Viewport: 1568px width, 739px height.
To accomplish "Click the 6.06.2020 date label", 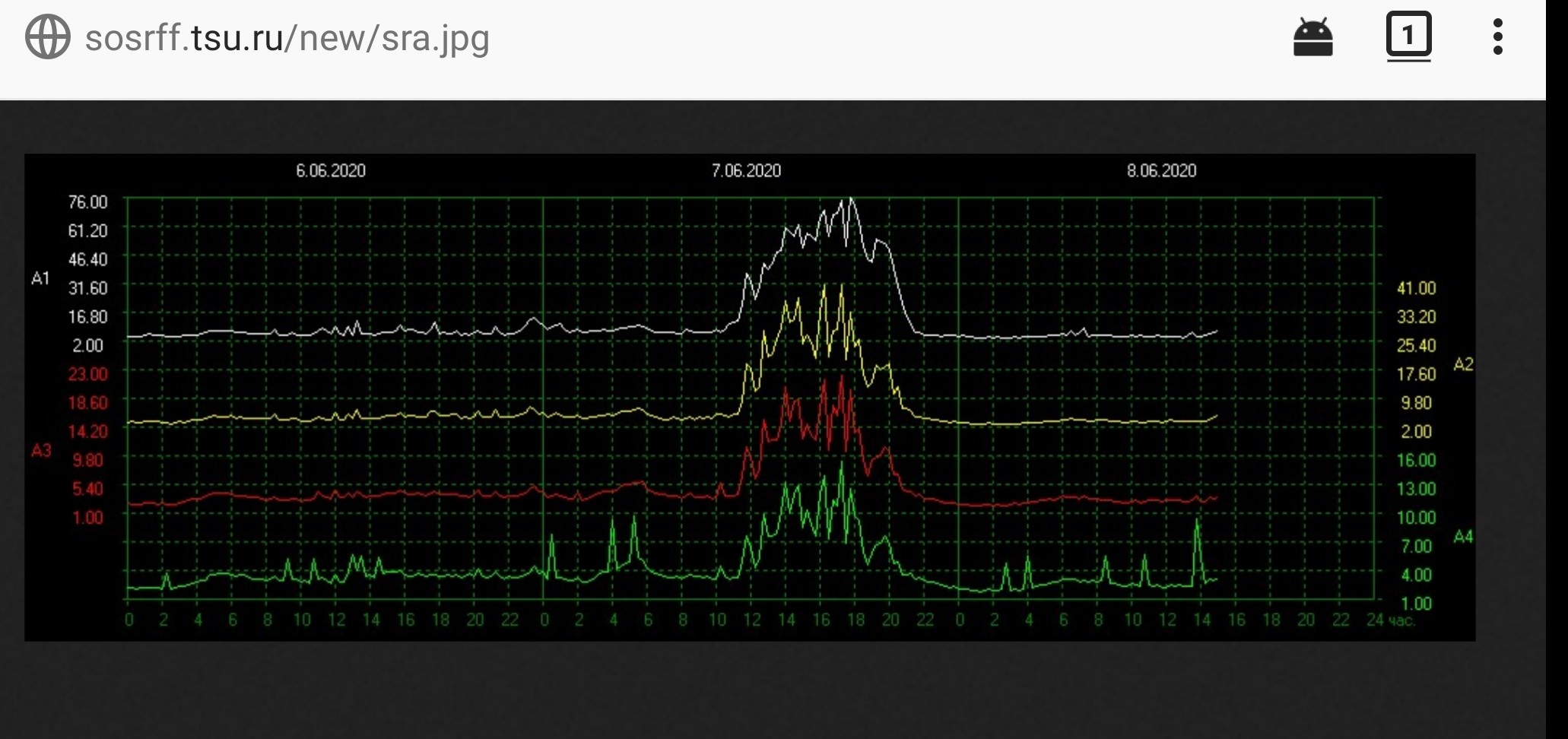I will tap(330, 171).
